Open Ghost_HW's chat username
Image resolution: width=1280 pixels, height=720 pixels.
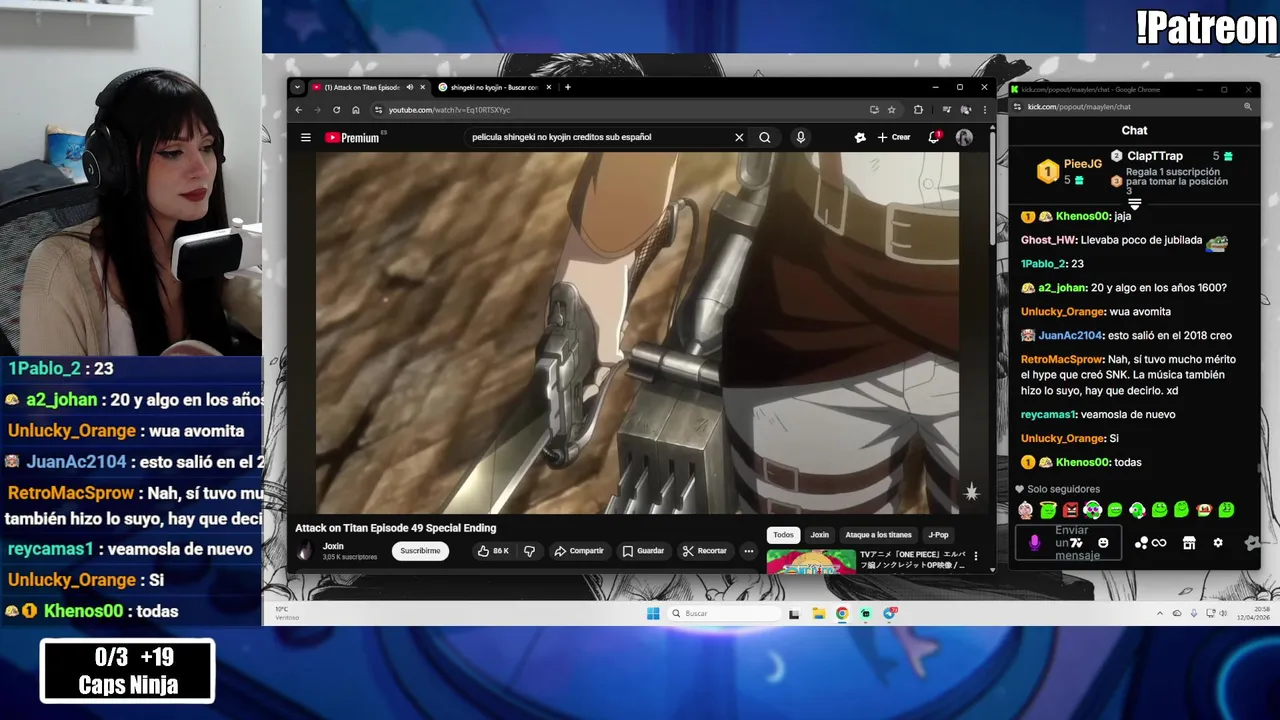(1047, 240)
